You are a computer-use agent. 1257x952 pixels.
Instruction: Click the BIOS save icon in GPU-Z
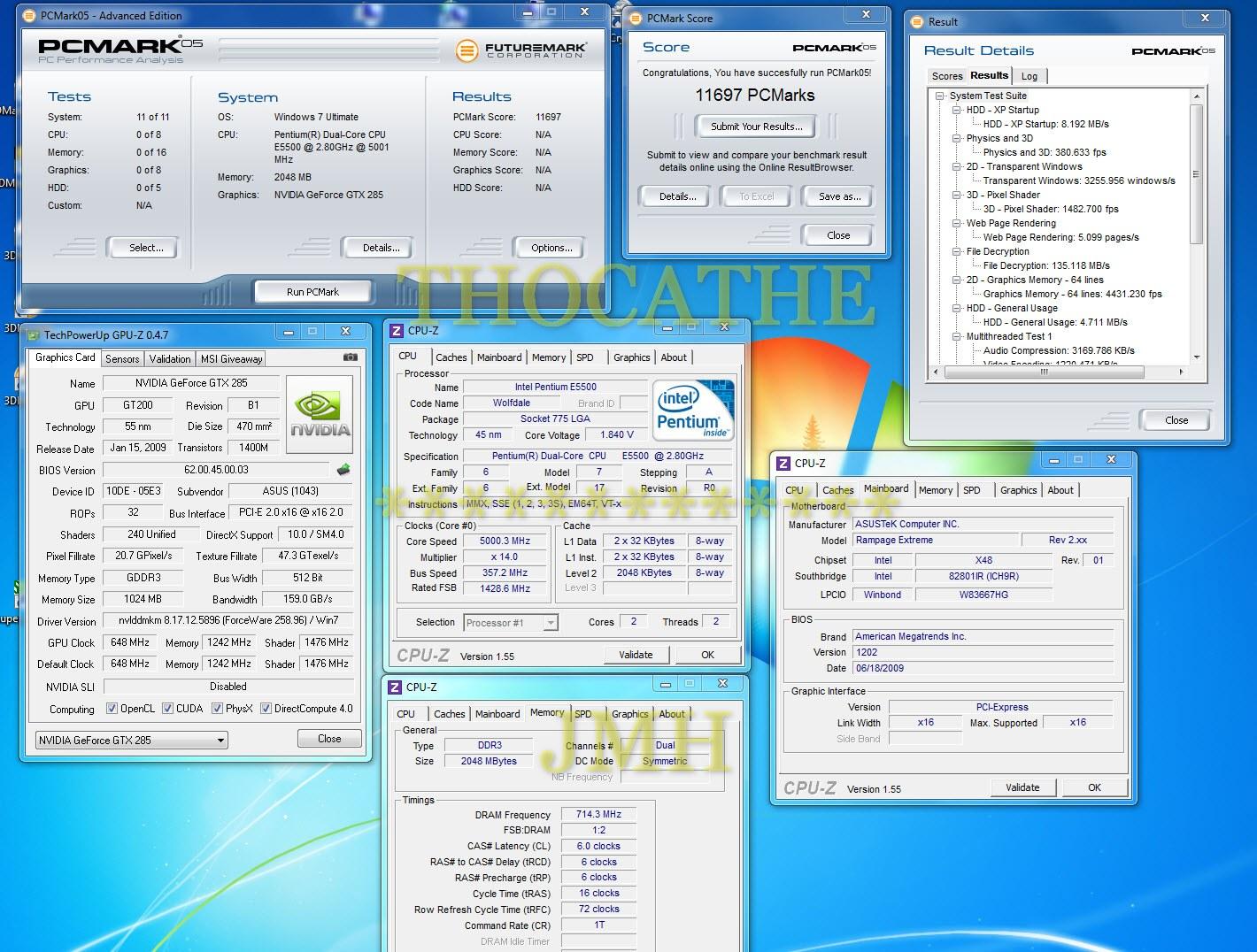(x=343, y=470)
